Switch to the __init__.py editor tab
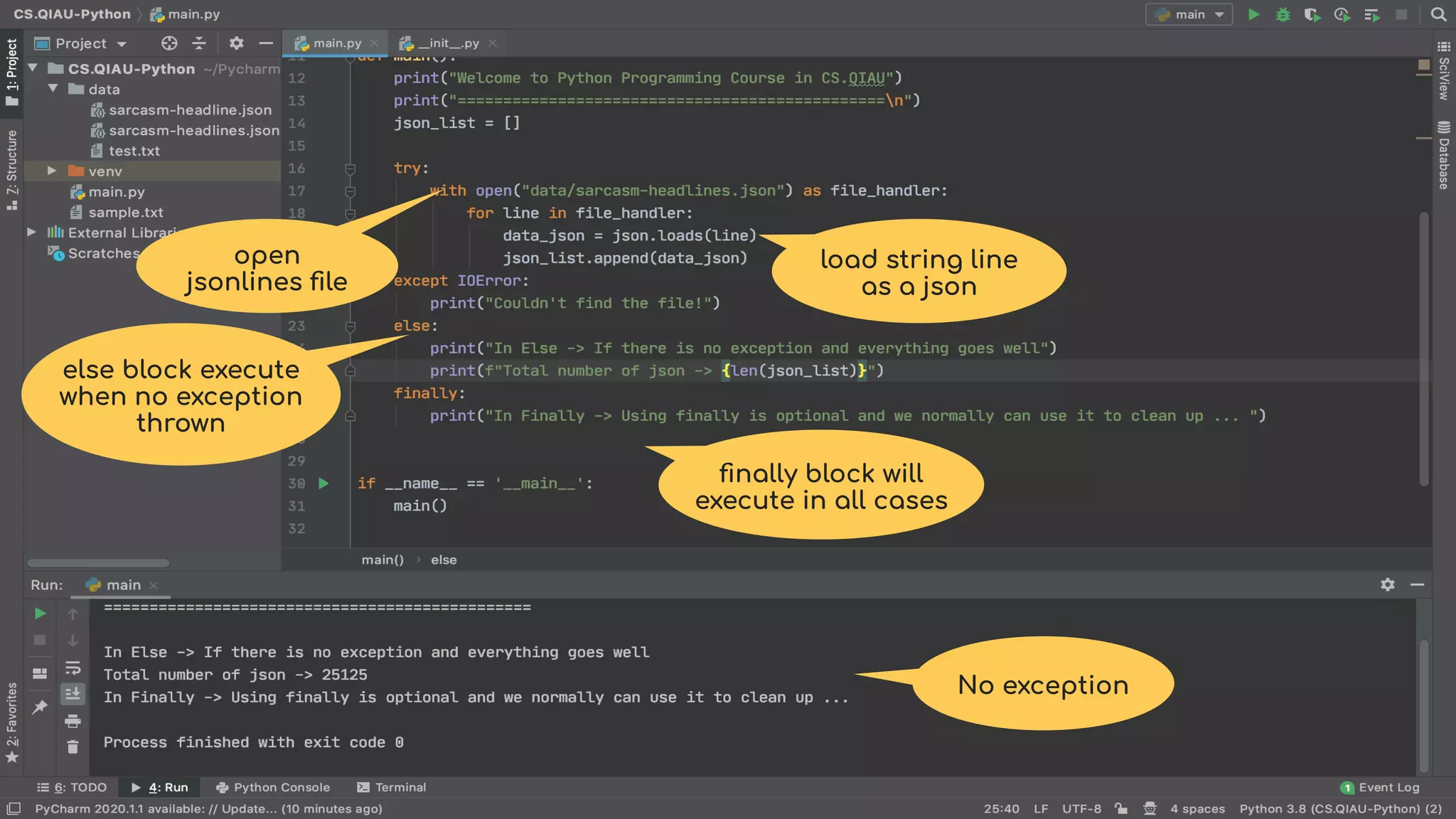Viewport: 1456px width, 819px height. 448,43
